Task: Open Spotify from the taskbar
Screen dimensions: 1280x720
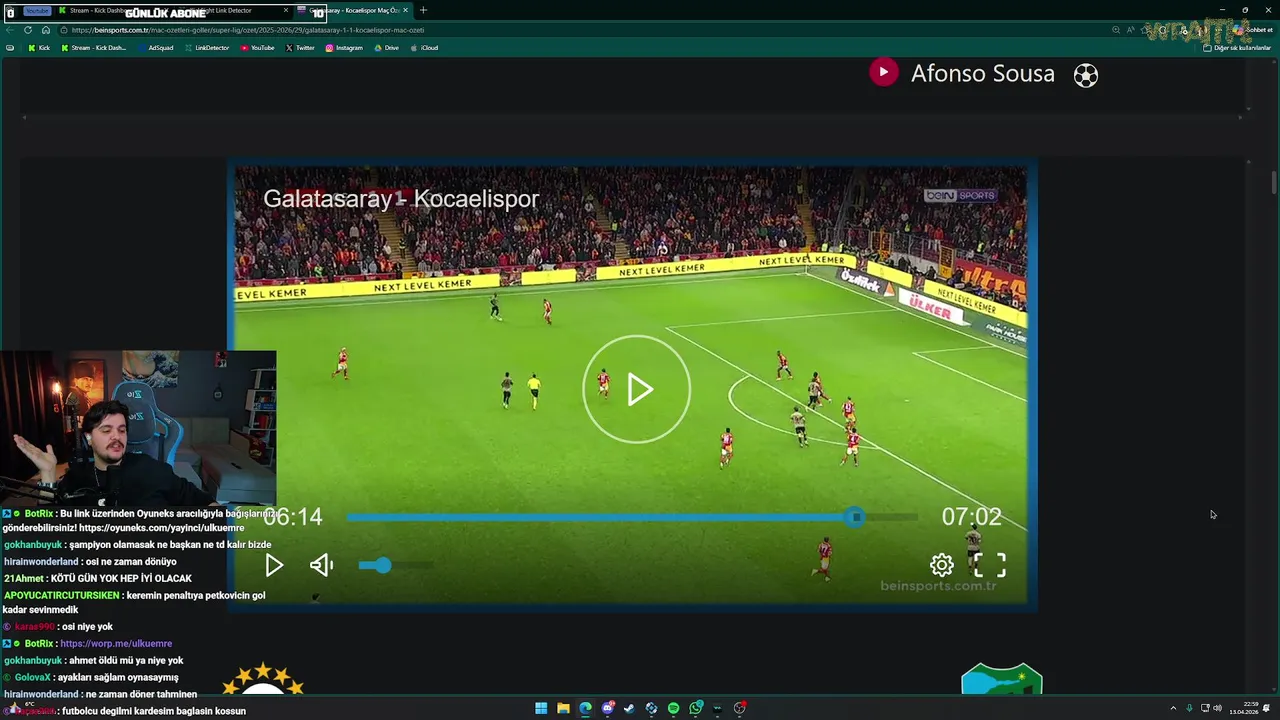Action: coord(673,708)
